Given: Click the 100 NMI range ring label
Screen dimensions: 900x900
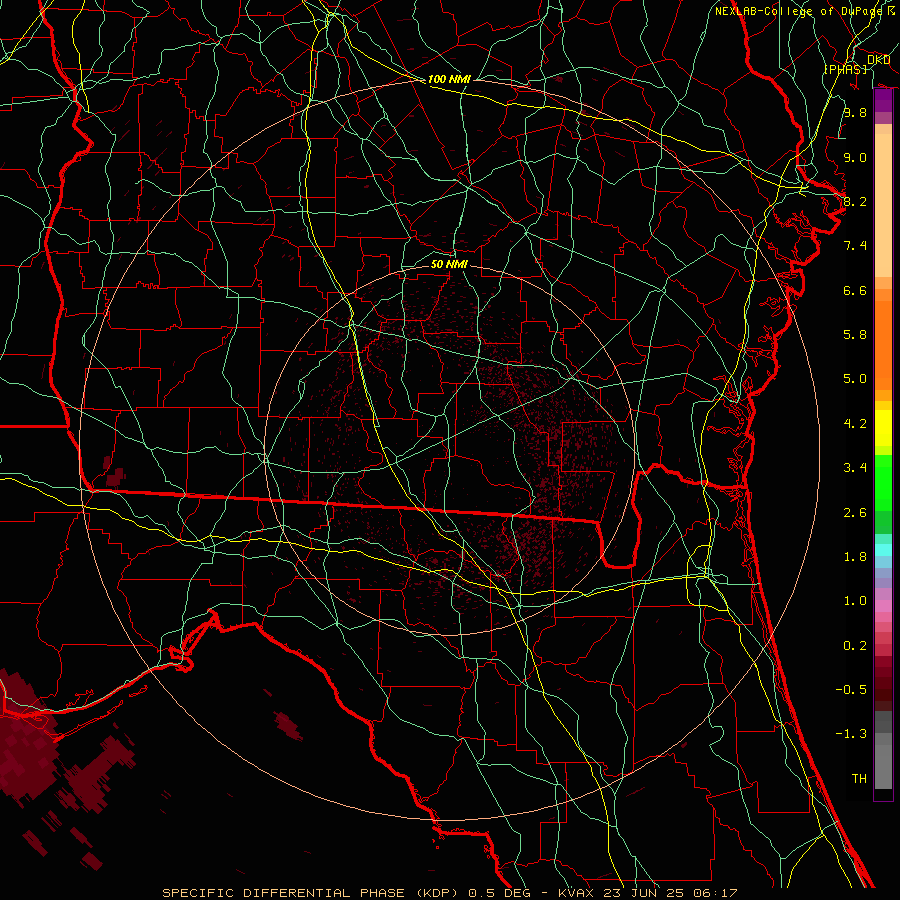Looking at the screenshot, I should 449,79.
